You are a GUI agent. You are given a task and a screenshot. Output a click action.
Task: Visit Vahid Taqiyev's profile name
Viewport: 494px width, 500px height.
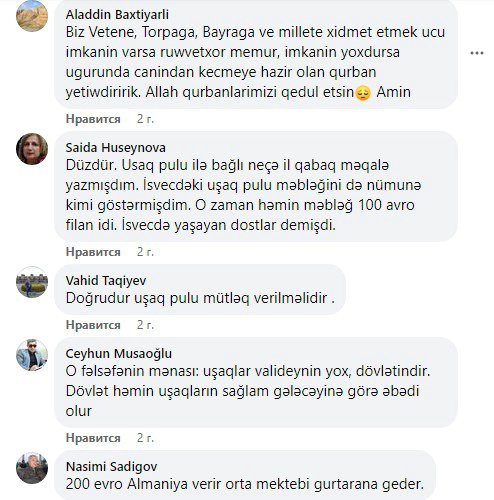106,280
